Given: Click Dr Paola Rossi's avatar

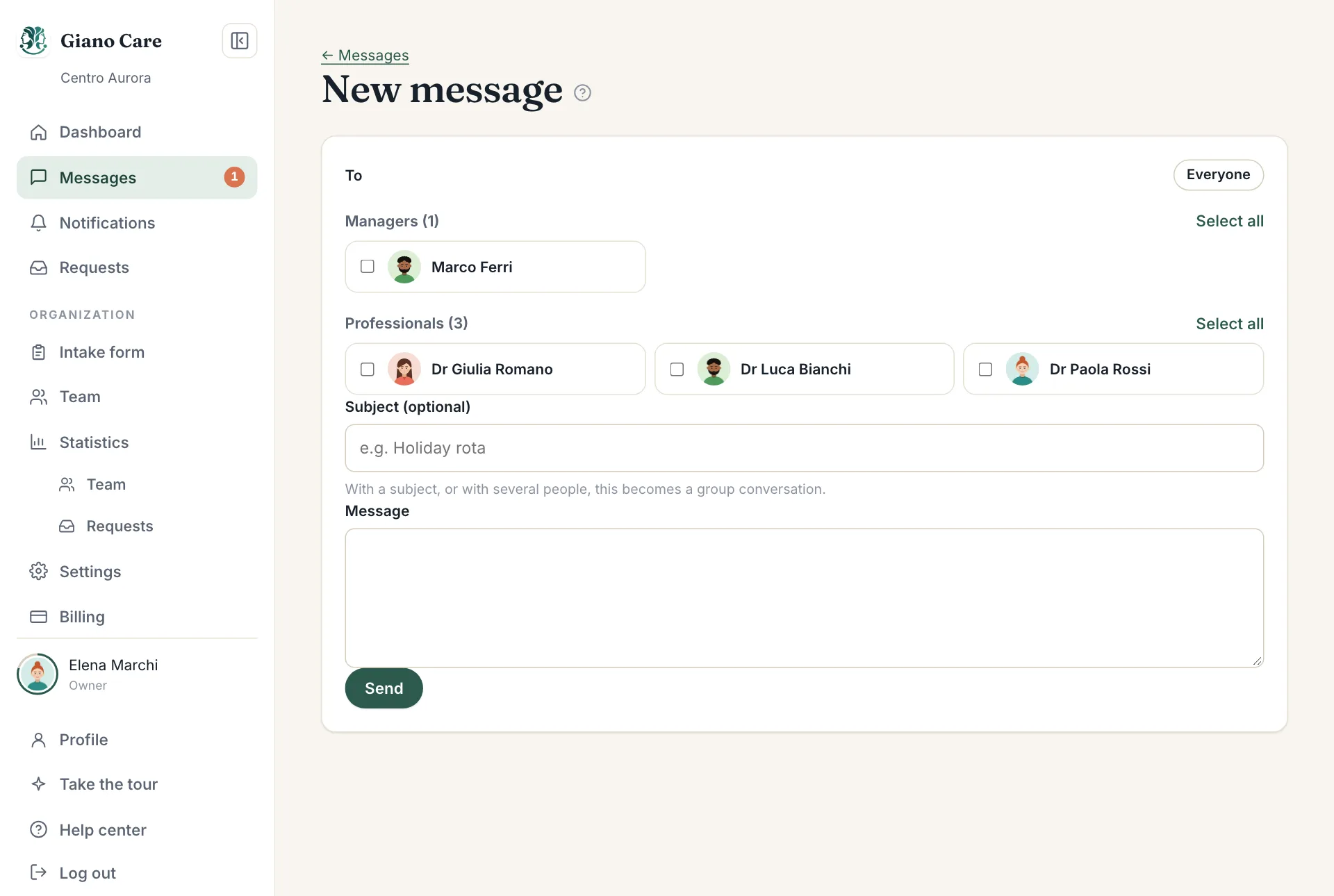Looking at the screenshot, I should pyautogui.click(x=1022, y=369).
